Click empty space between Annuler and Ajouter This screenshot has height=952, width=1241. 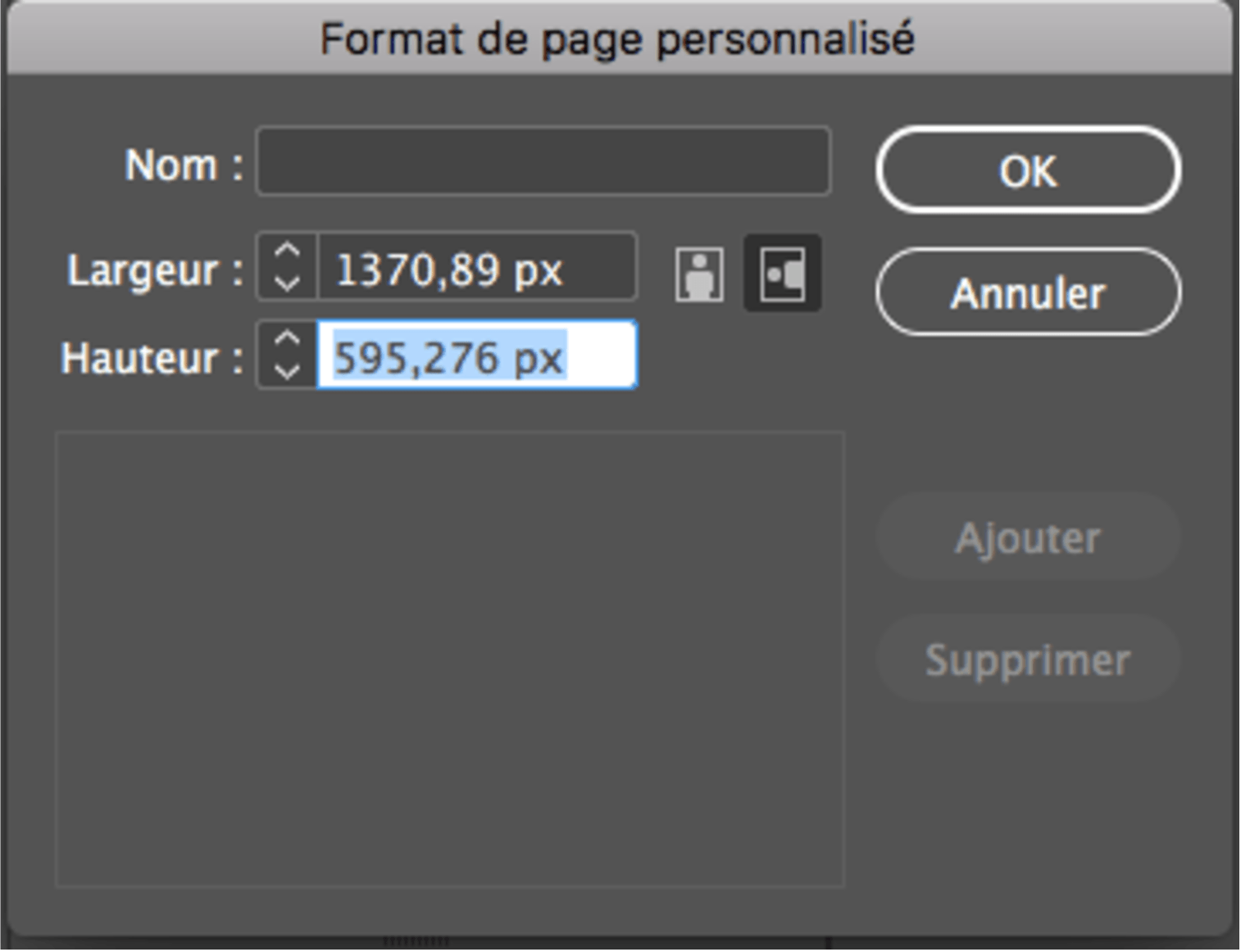point(1028,414)
